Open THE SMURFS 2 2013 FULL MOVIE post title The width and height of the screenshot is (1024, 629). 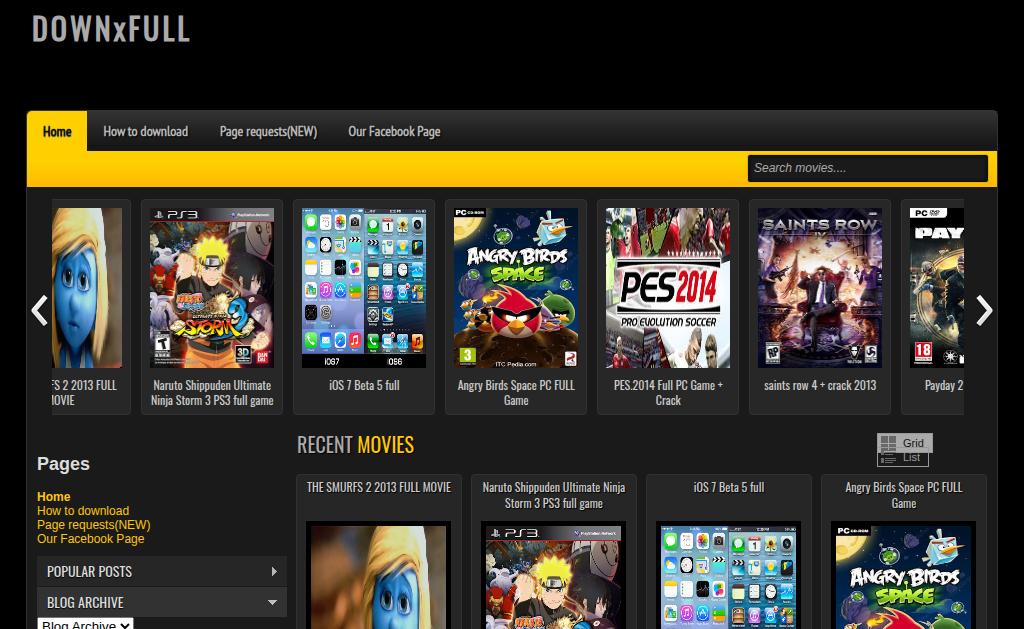[379, 487]
